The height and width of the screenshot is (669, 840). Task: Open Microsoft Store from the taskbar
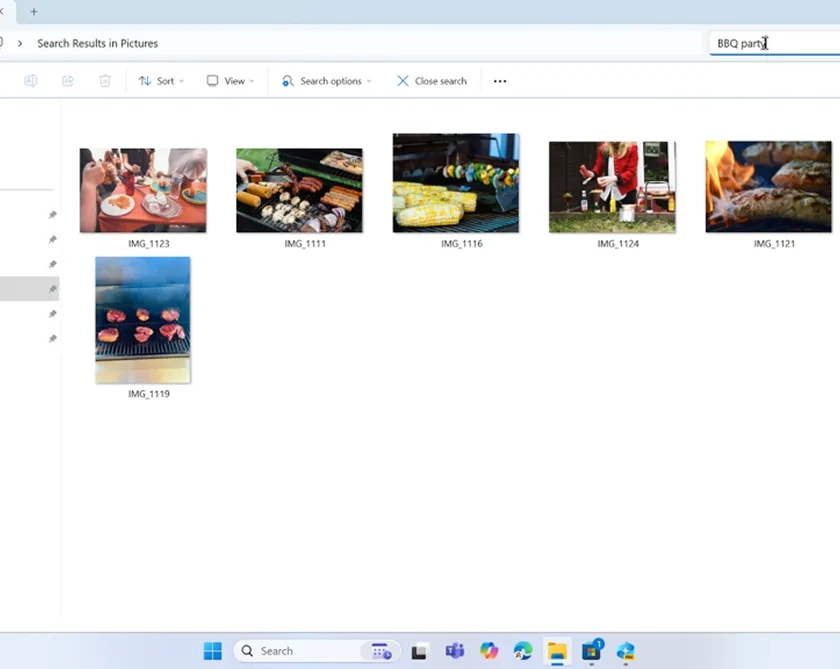point(592,651)
